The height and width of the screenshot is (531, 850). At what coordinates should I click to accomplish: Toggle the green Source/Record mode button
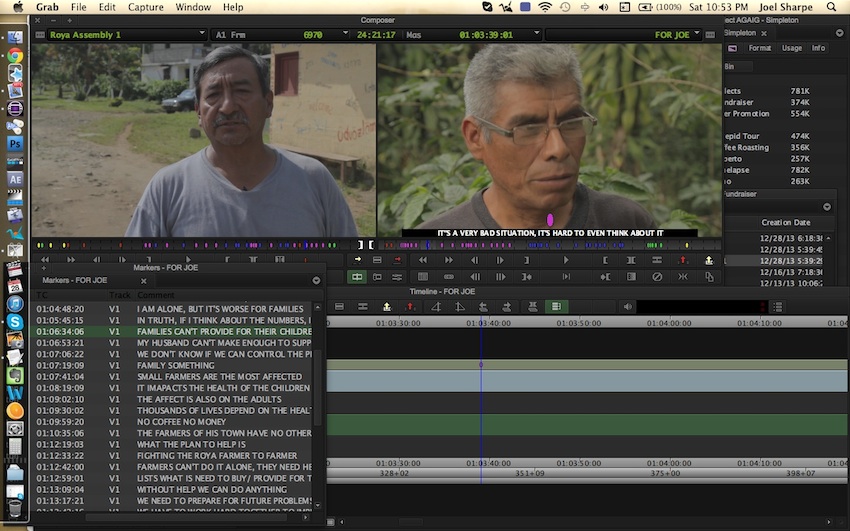tap(357, 277)
